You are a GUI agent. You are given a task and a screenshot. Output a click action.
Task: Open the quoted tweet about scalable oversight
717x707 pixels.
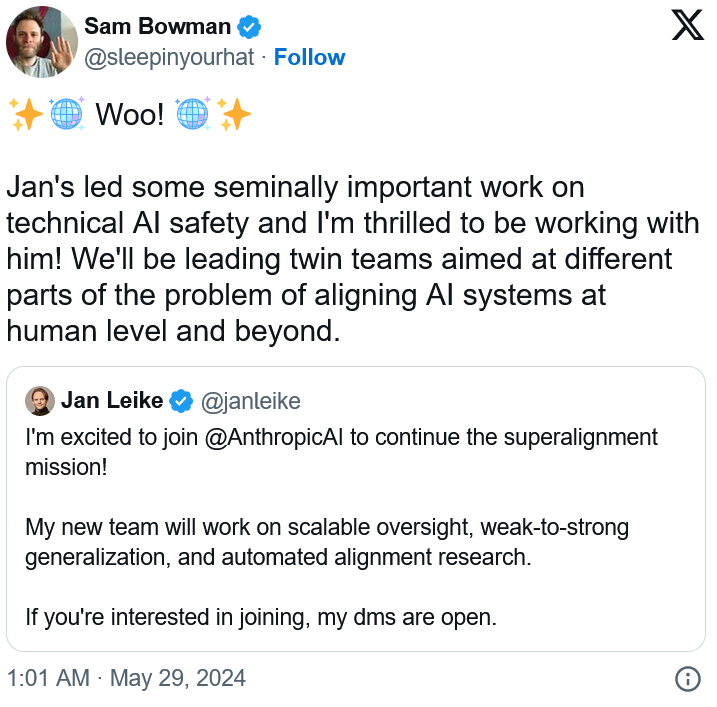pos(356,509)
